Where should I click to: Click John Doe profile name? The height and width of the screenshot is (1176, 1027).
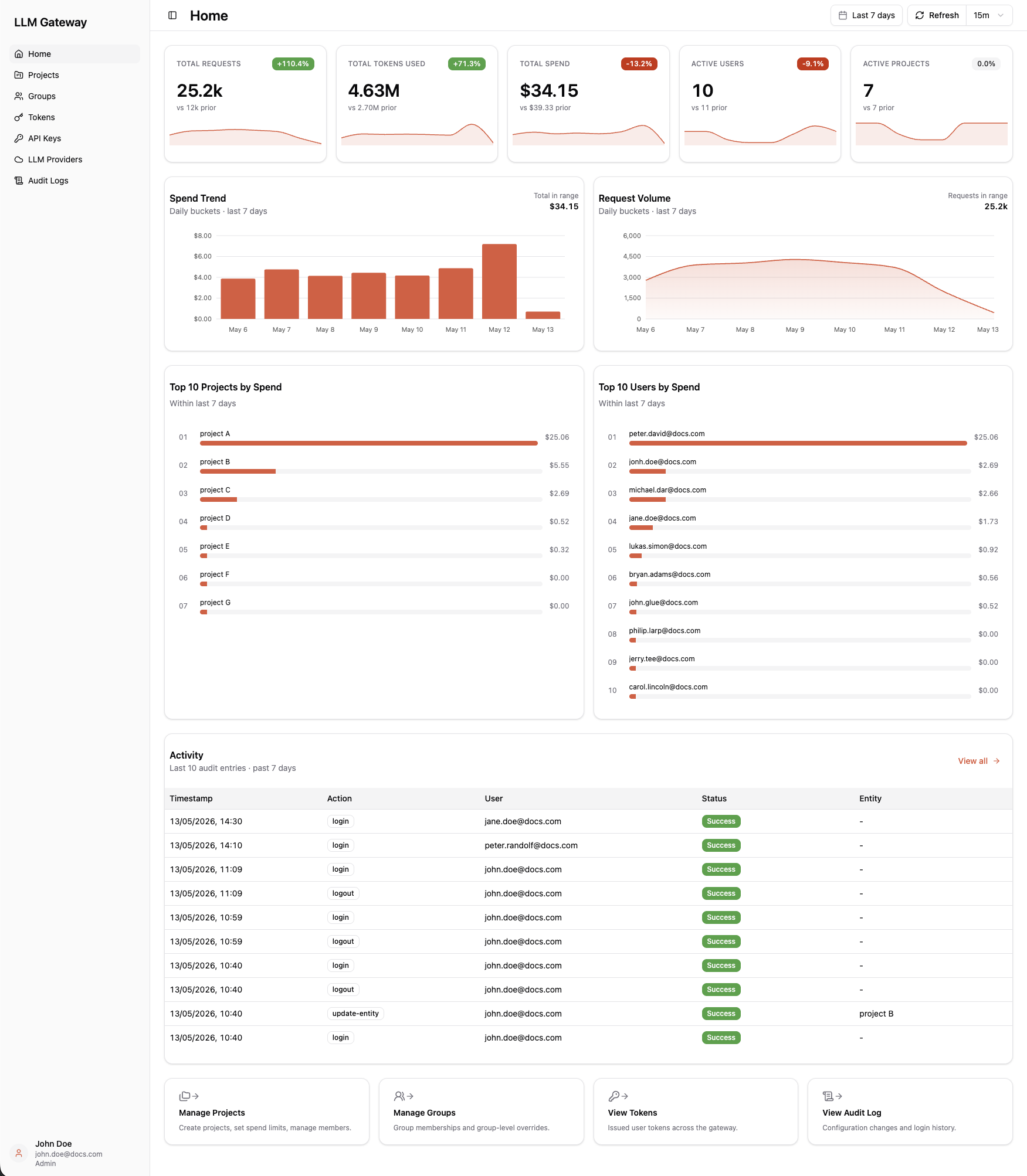(53, 1144)
